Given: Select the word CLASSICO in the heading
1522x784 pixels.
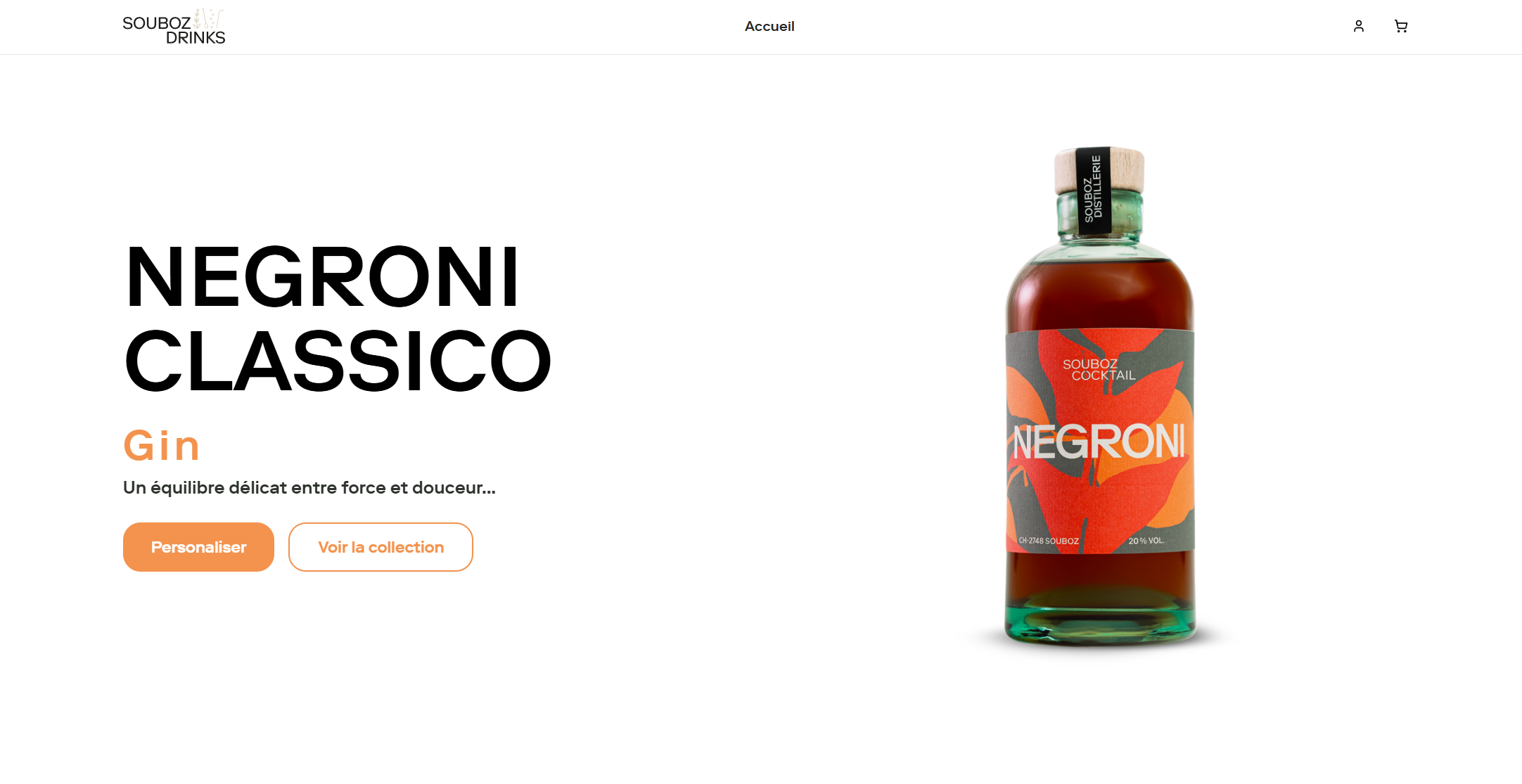Looking at the screenshot, I should tap(338, 360).
